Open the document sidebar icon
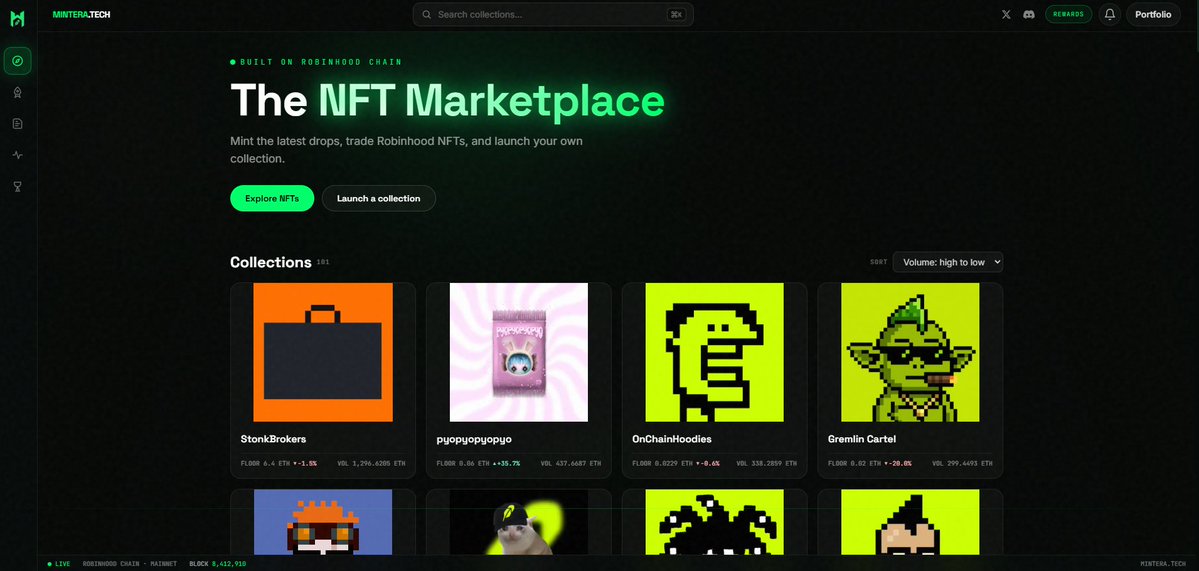Image resolution: width=1199 pixels, height=571 pixels. [x=18, y=124]
